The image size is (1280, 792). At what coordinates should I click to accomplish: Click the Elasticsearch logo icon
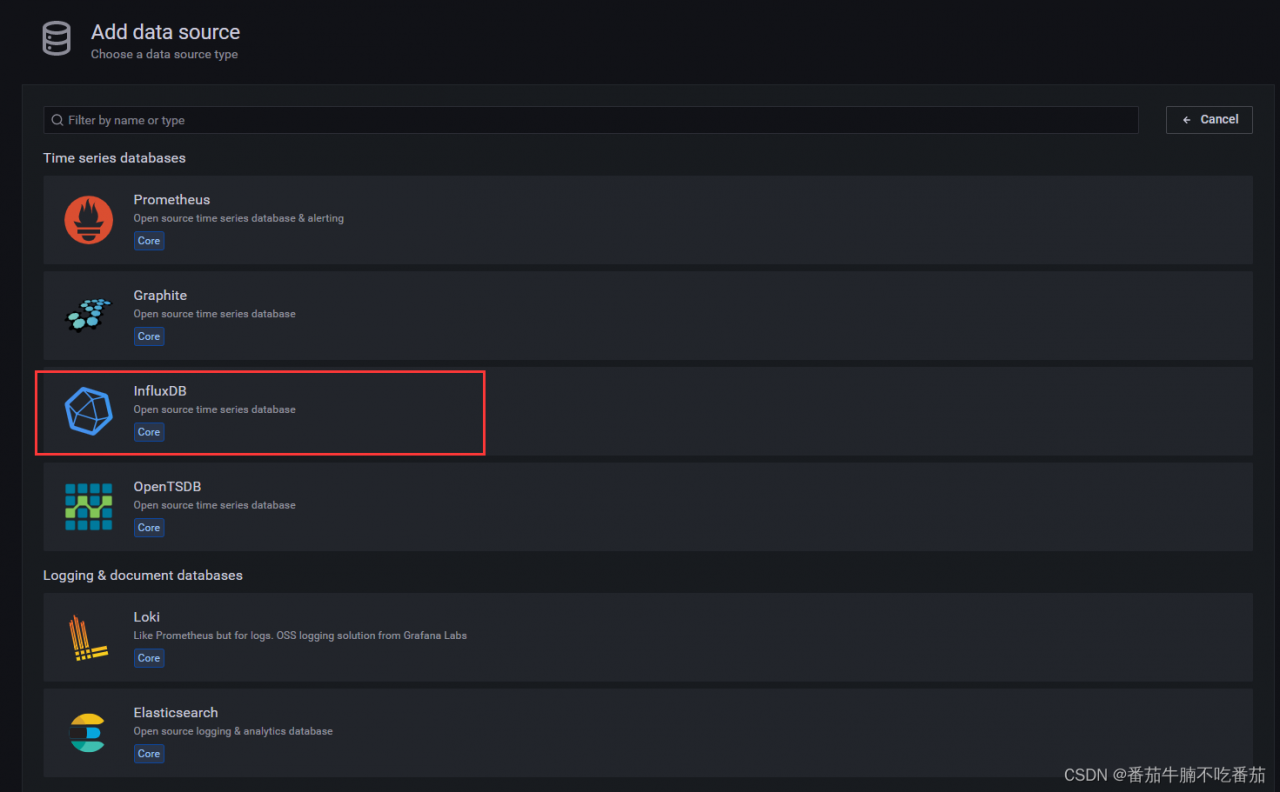88,733
